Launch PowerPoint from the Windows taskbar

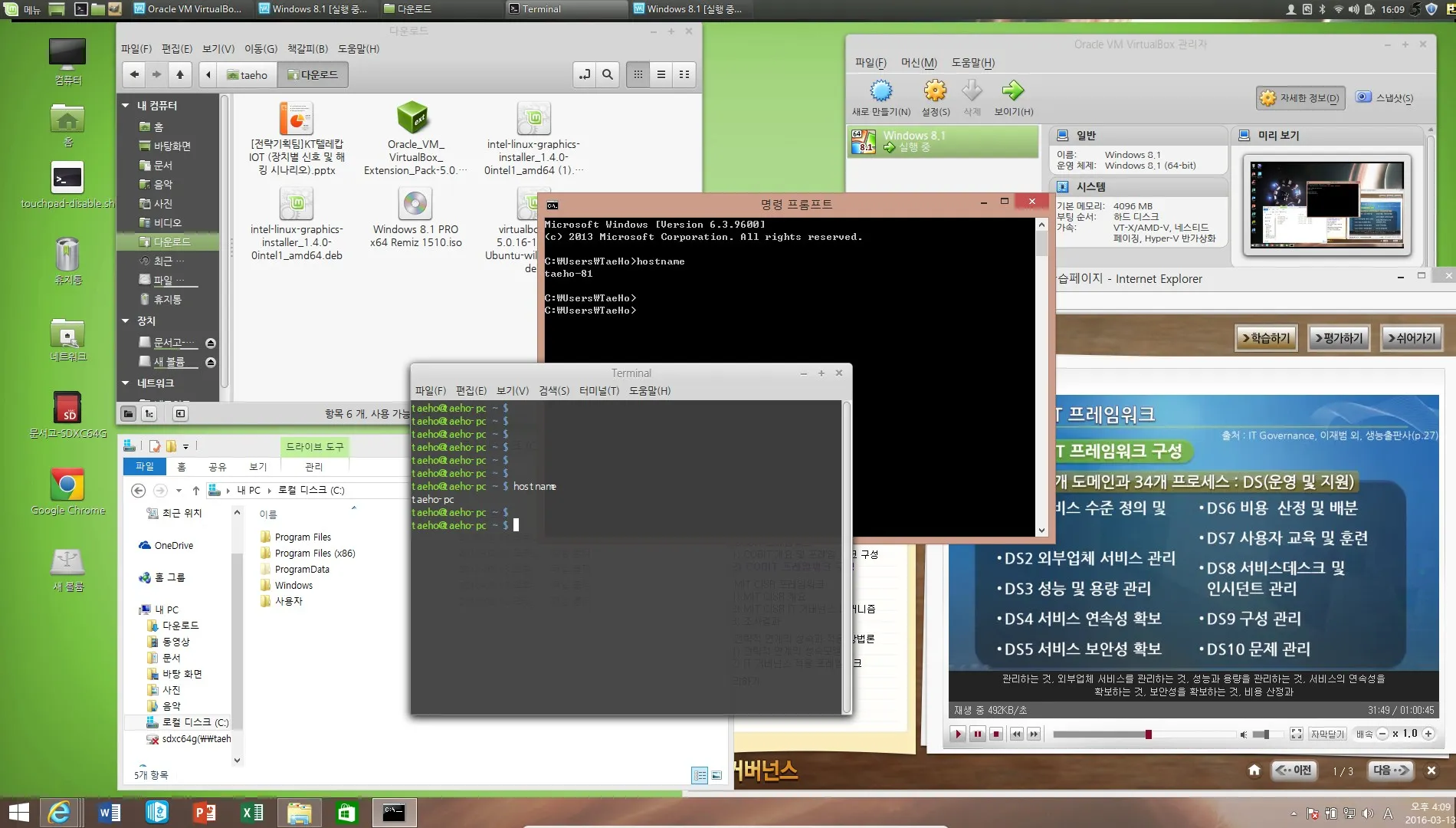point(205,812)
